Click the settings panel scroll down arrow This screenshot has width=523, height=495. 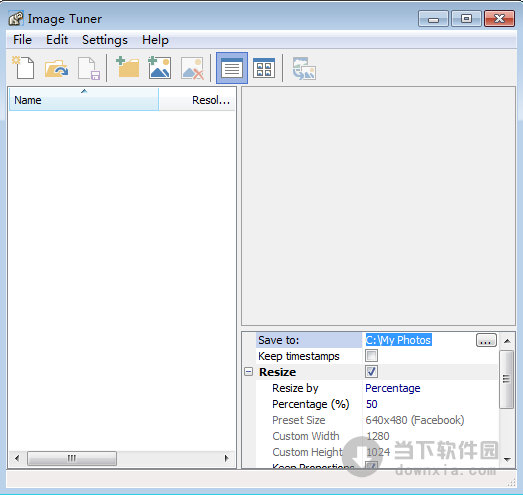[x=507, y=459]
